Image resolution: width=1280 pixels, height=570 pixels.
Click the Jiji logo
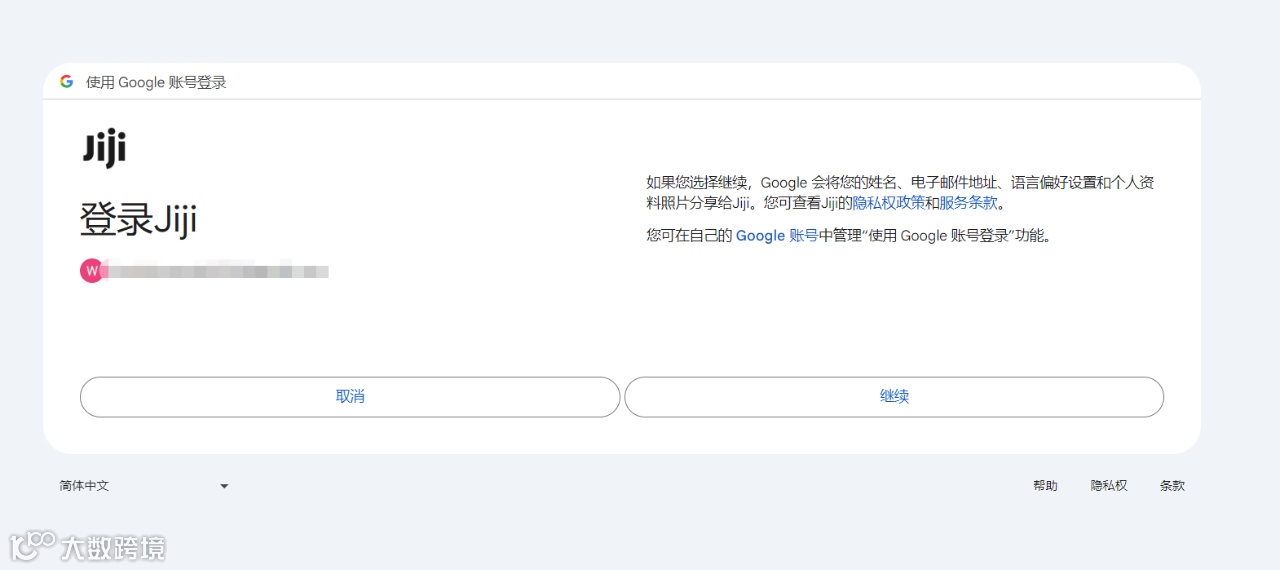[104, 149]
